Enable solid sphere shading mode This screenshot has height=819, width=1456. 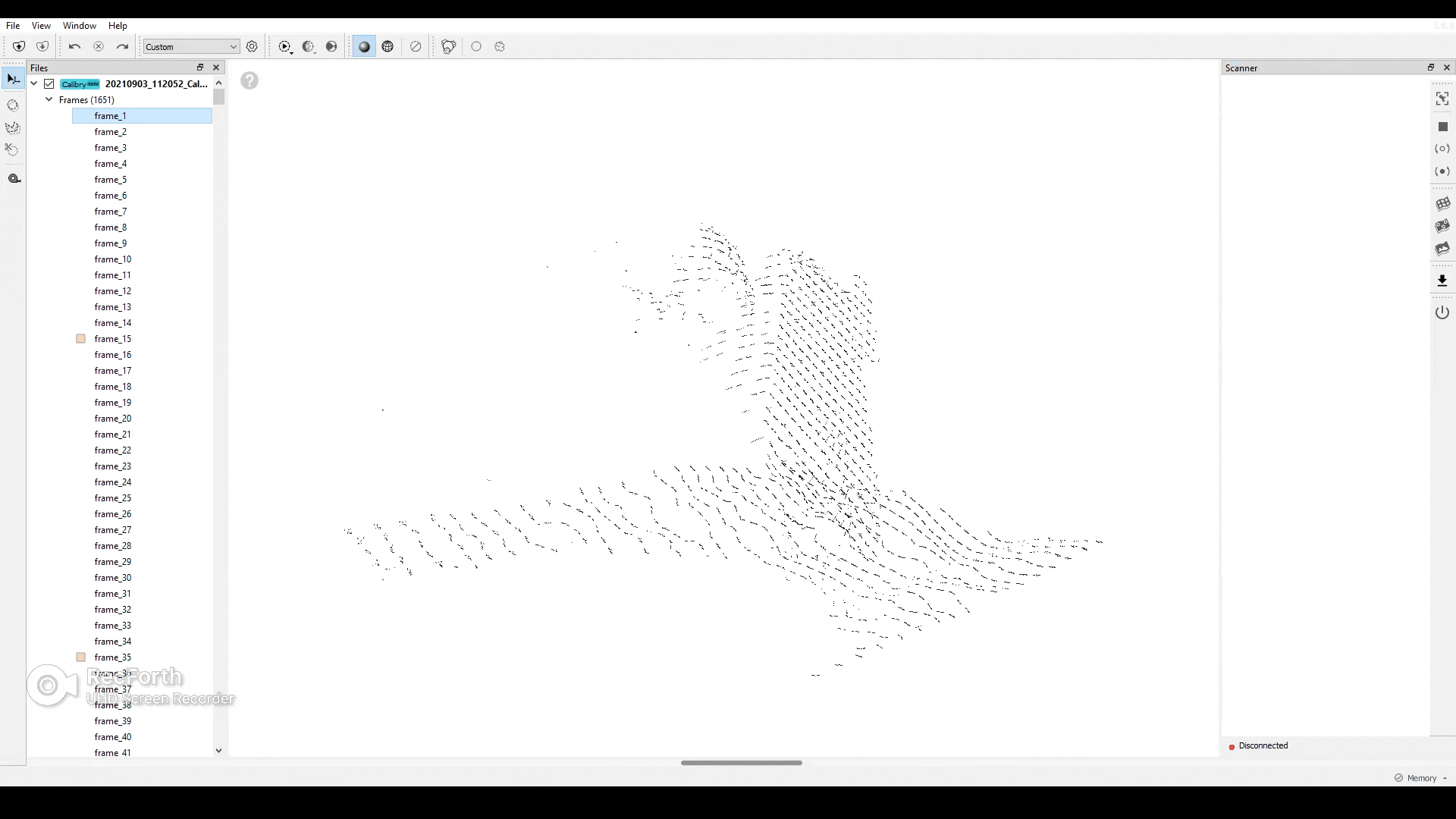click(x=364, y=46)
